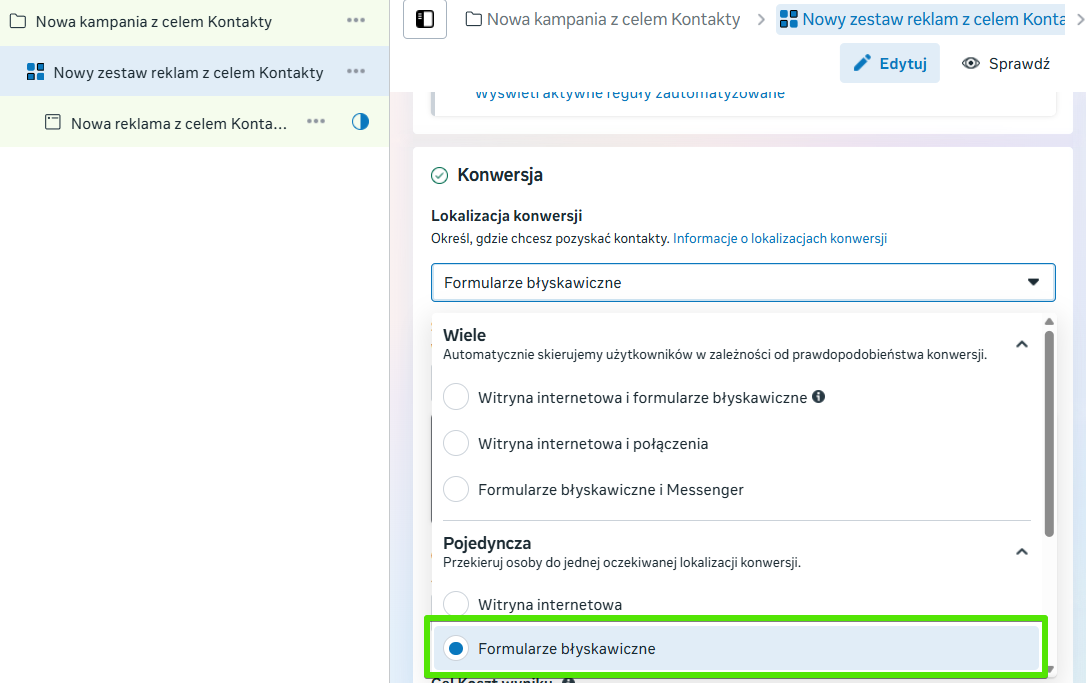Open options for Nowa kampania row

click(x=356, y=21)
